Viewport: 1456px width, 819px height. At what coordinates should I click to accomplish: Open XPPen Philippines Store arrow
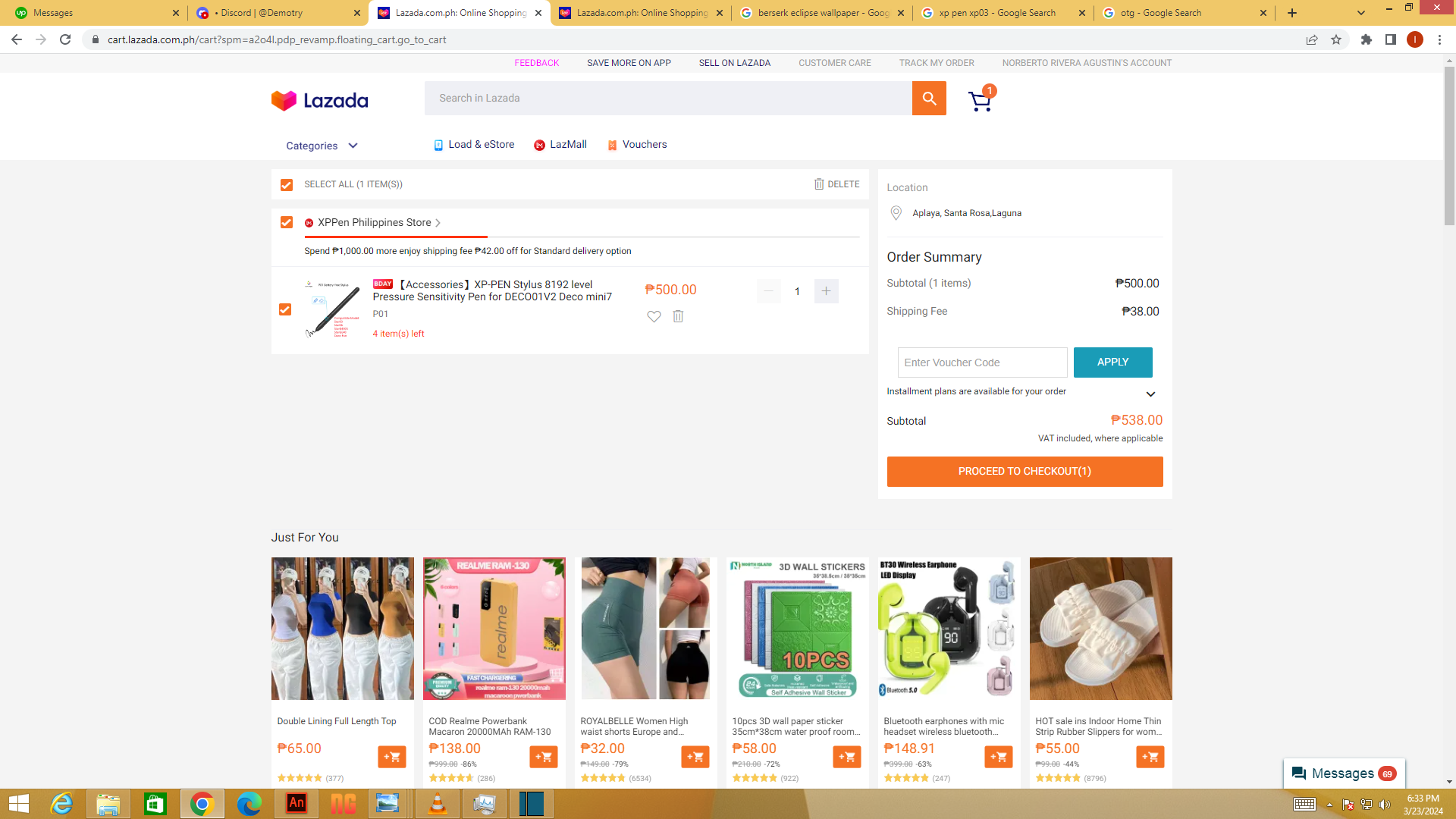(x=438, y=223)
